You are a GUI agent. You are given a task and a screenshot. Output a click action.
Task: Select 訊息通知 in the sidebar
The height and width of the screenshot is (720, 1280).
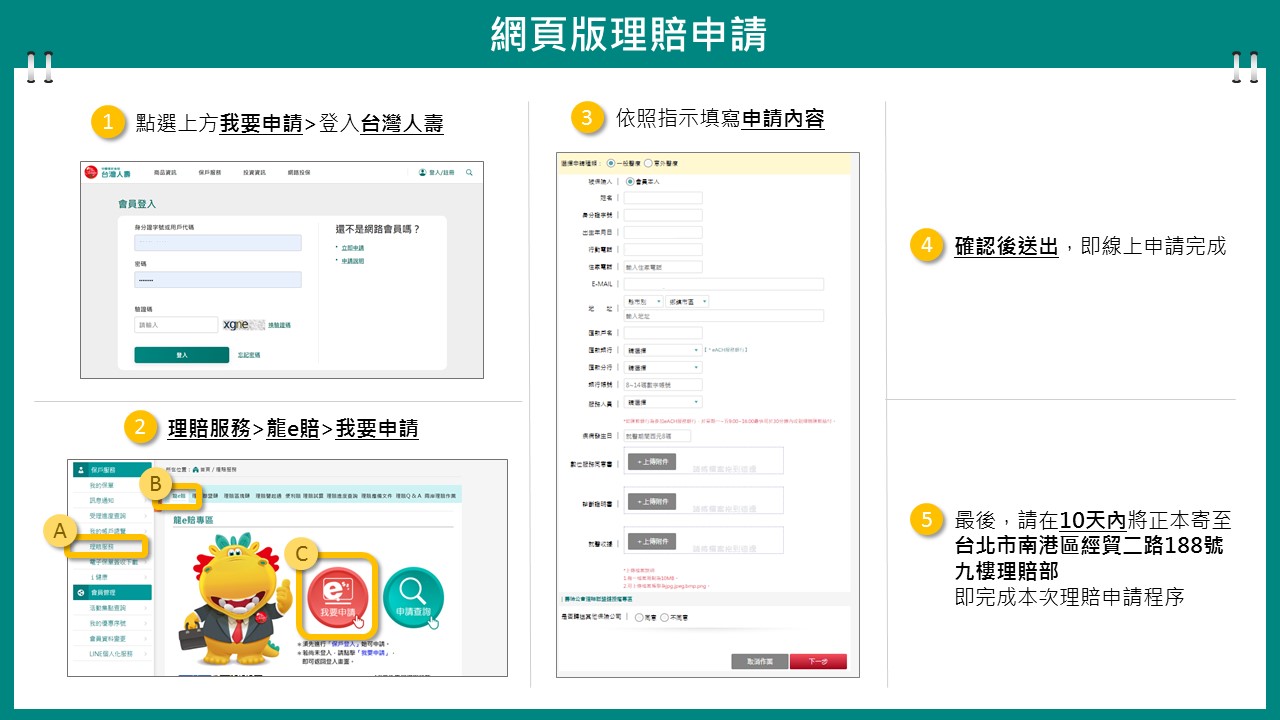pos(101,500)
